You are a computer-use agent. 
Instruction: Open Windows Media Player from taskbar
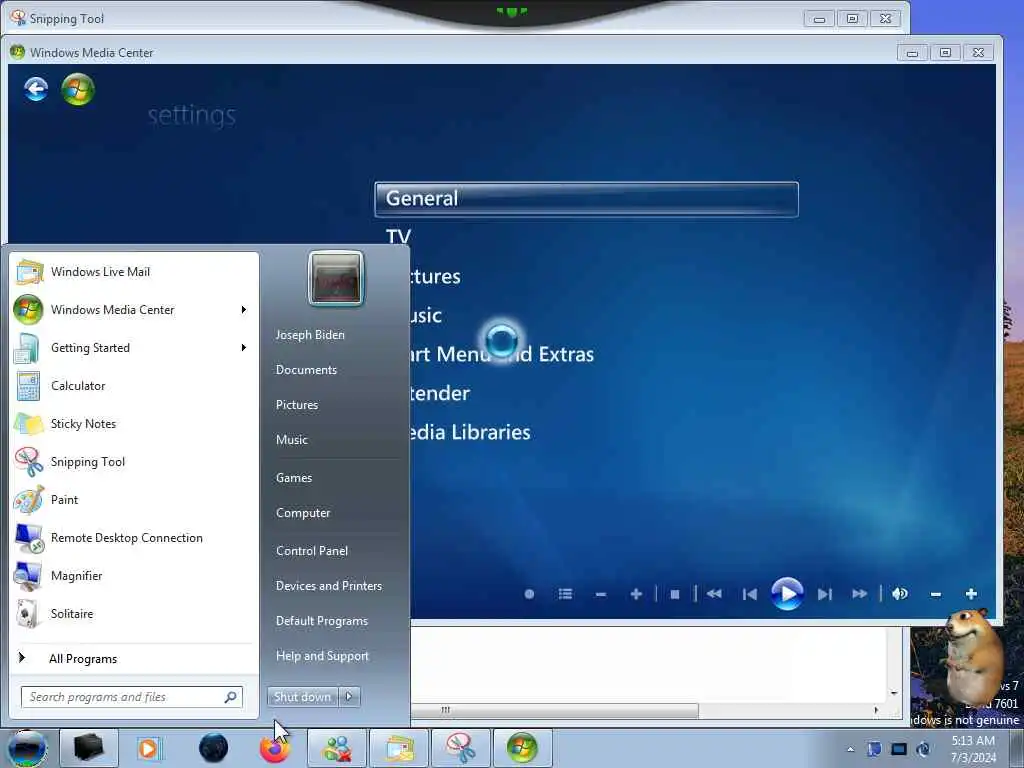click(150, 748)
